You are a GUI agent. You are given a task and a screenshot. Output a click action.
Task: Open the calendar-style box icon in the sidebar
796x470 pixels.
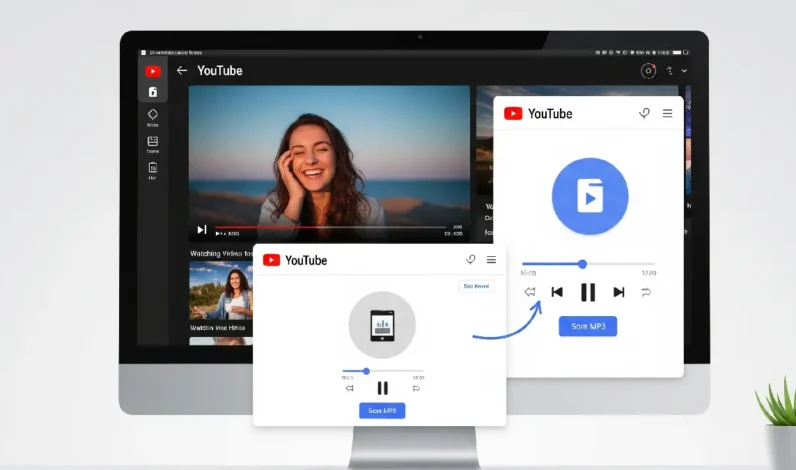click(152, 141)
